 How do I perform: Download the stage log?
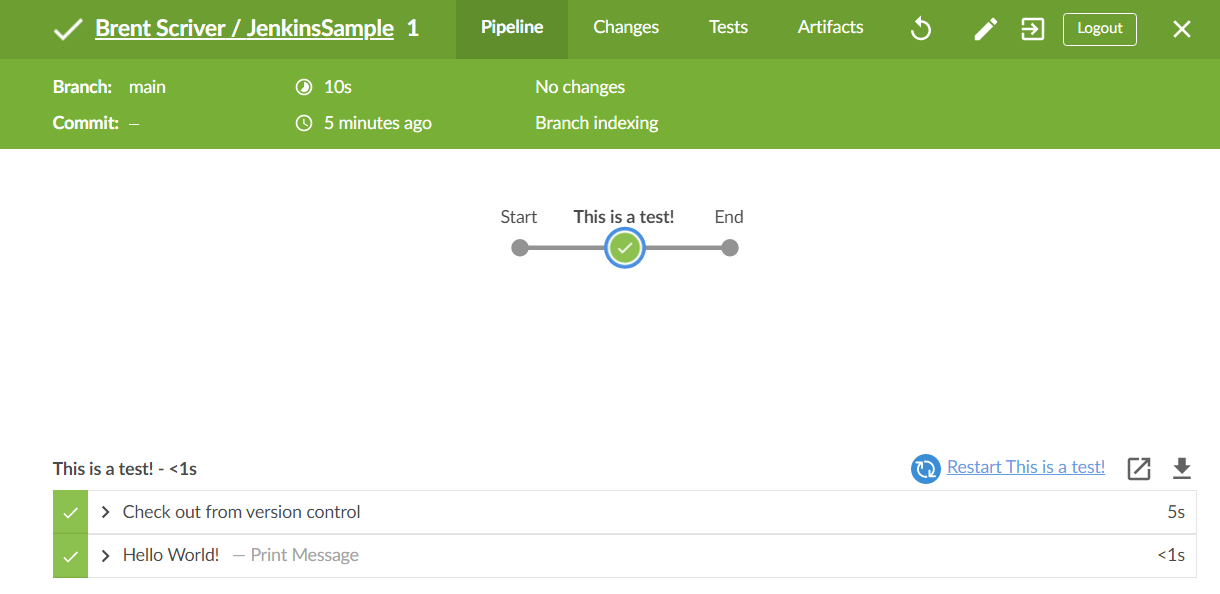[x=1183, y=468]
